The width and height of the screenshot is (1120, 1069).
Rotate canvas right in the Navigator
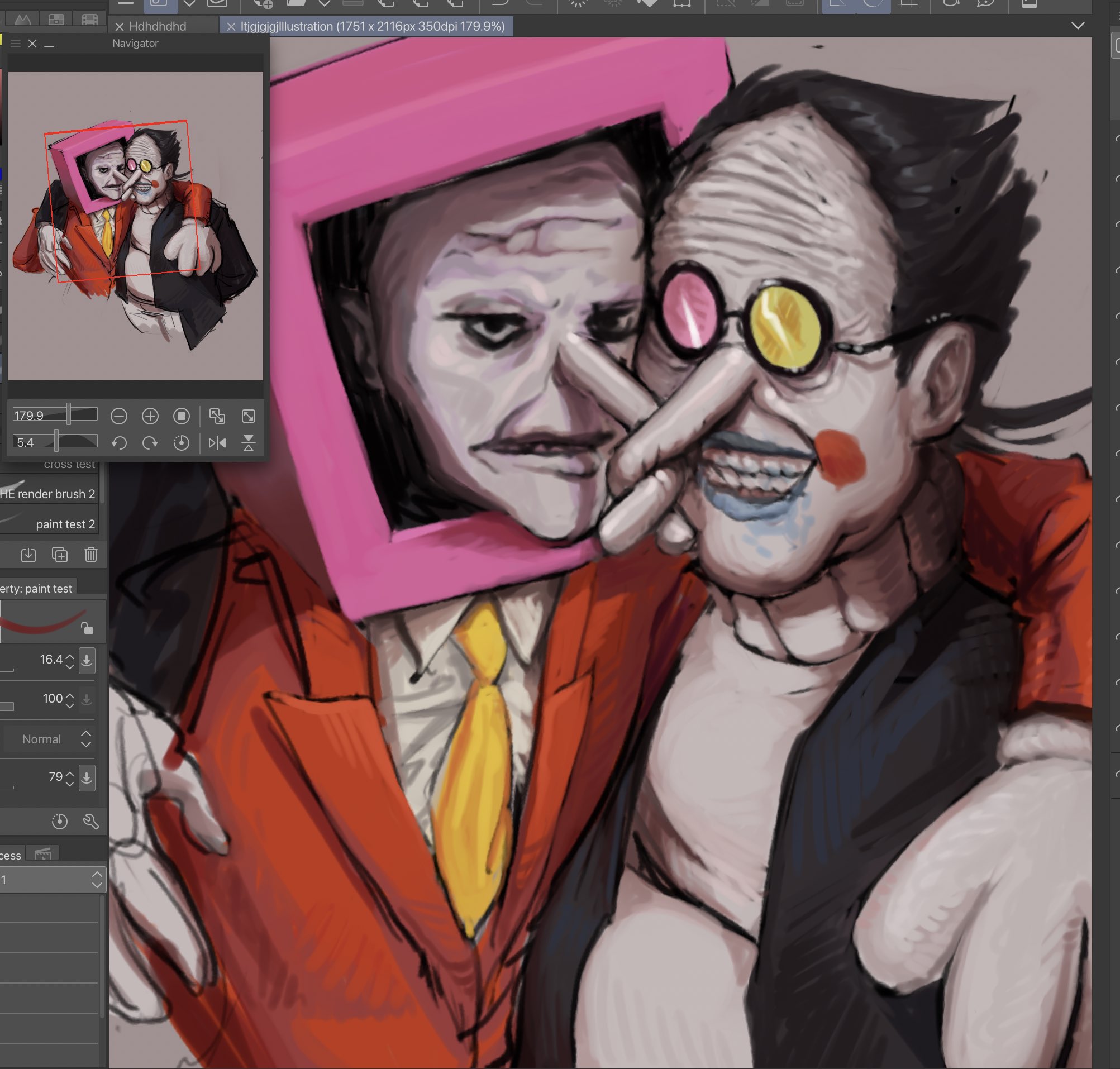pyautogui.click(x=150, y=443)
